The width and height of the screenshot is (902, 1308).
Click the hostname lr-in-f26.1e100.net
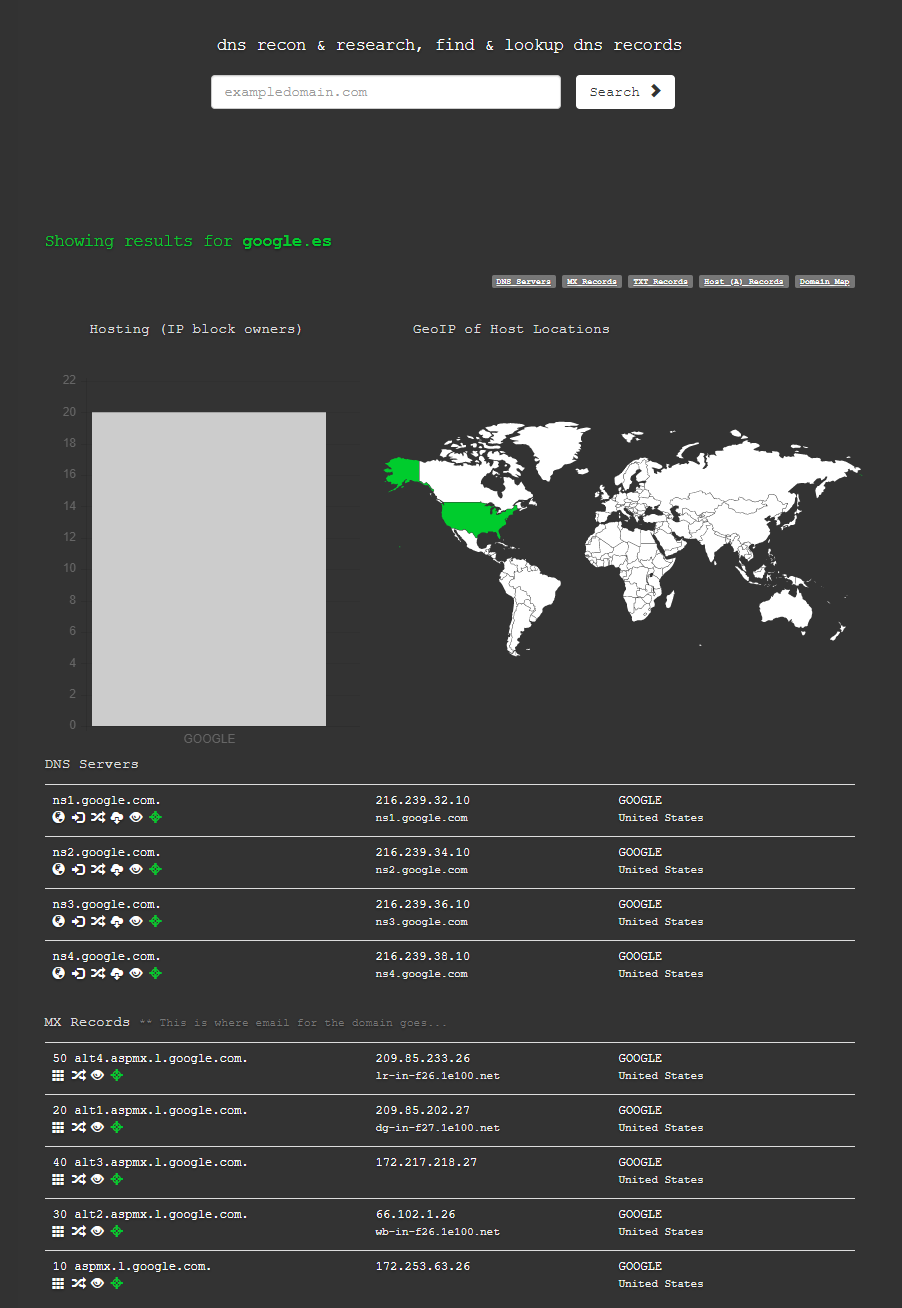(x=438, y=1076)
